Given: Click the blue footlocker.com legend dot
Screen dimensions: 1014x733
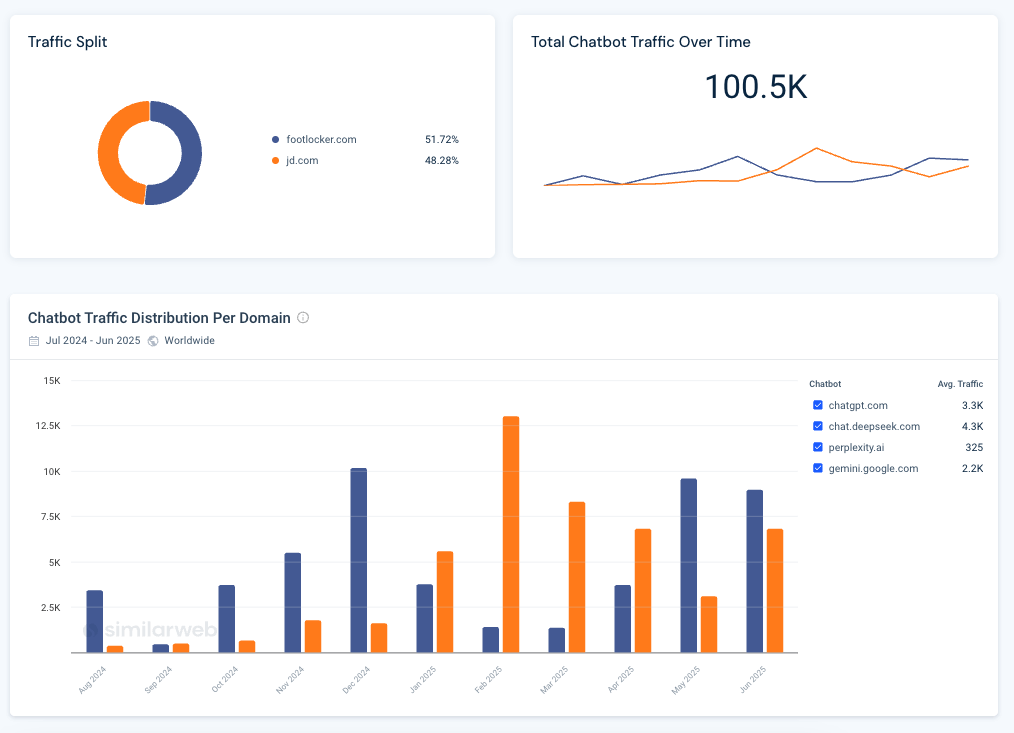Looking at the screenshot, I should coord(275,140).
